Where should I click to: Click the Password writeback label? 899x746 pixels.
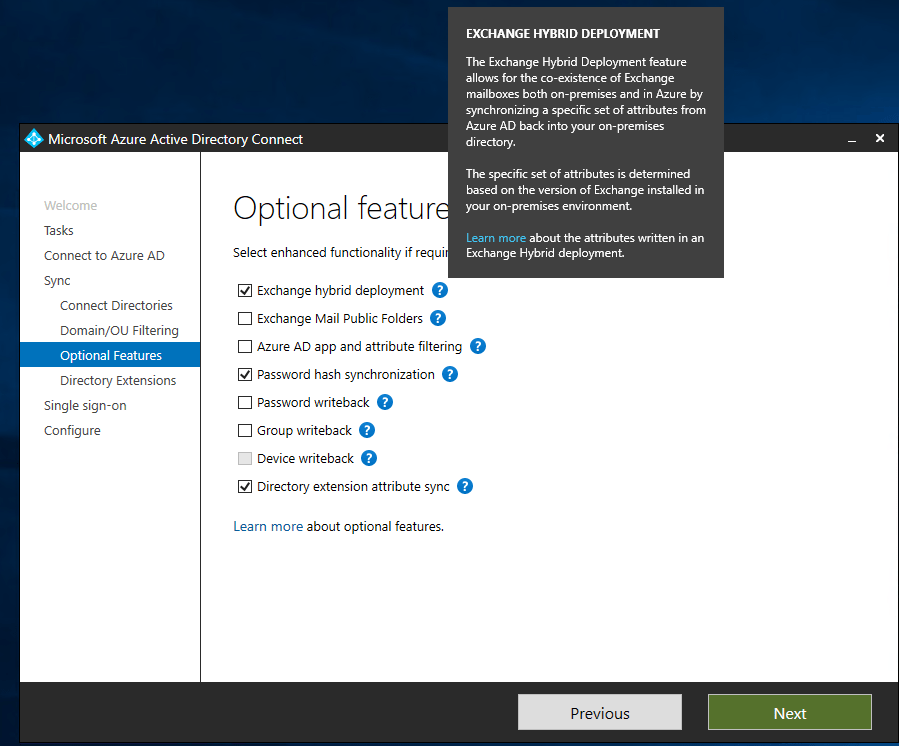click(x=313, y=403)
